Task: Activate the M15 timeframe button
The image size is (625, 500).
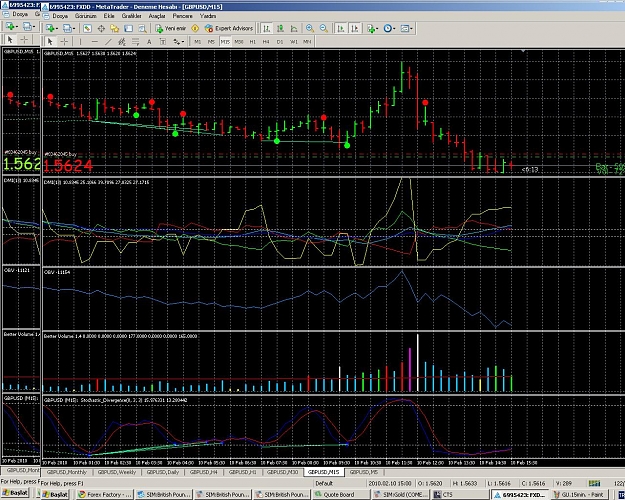Action: (225, 41)
